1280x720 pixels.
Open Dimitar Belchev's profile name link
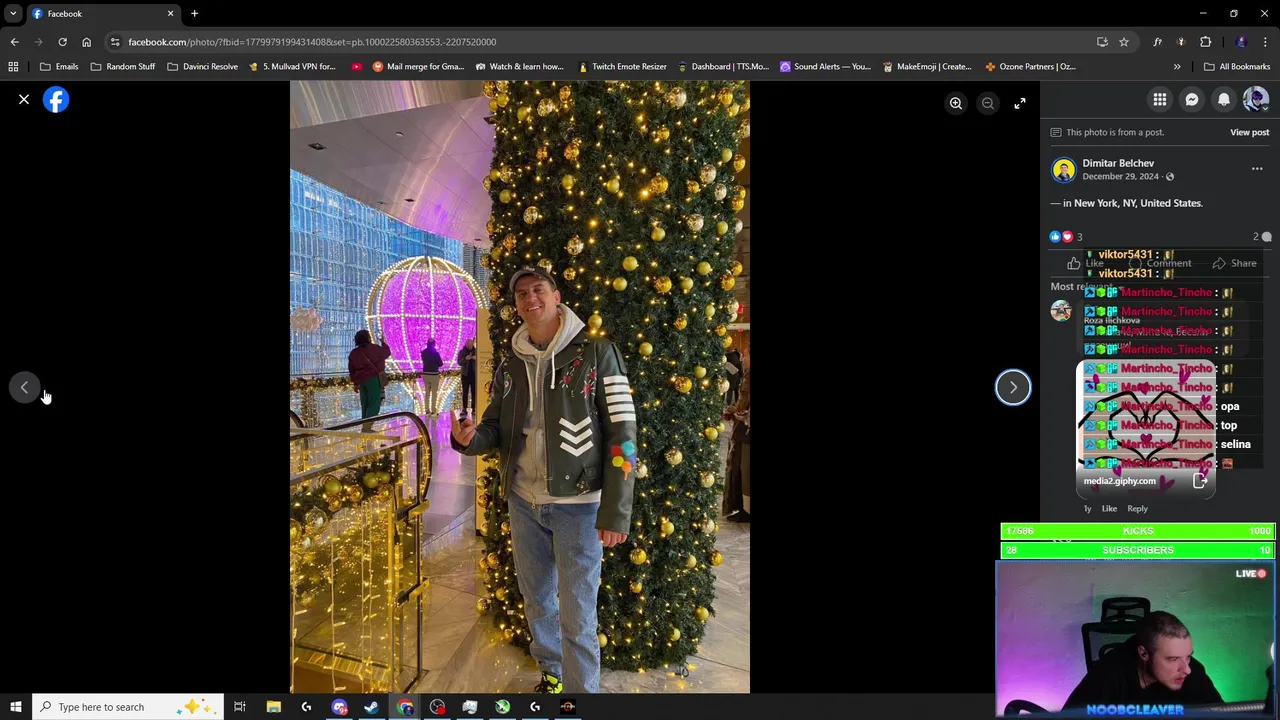click(x=1118, y=163)
